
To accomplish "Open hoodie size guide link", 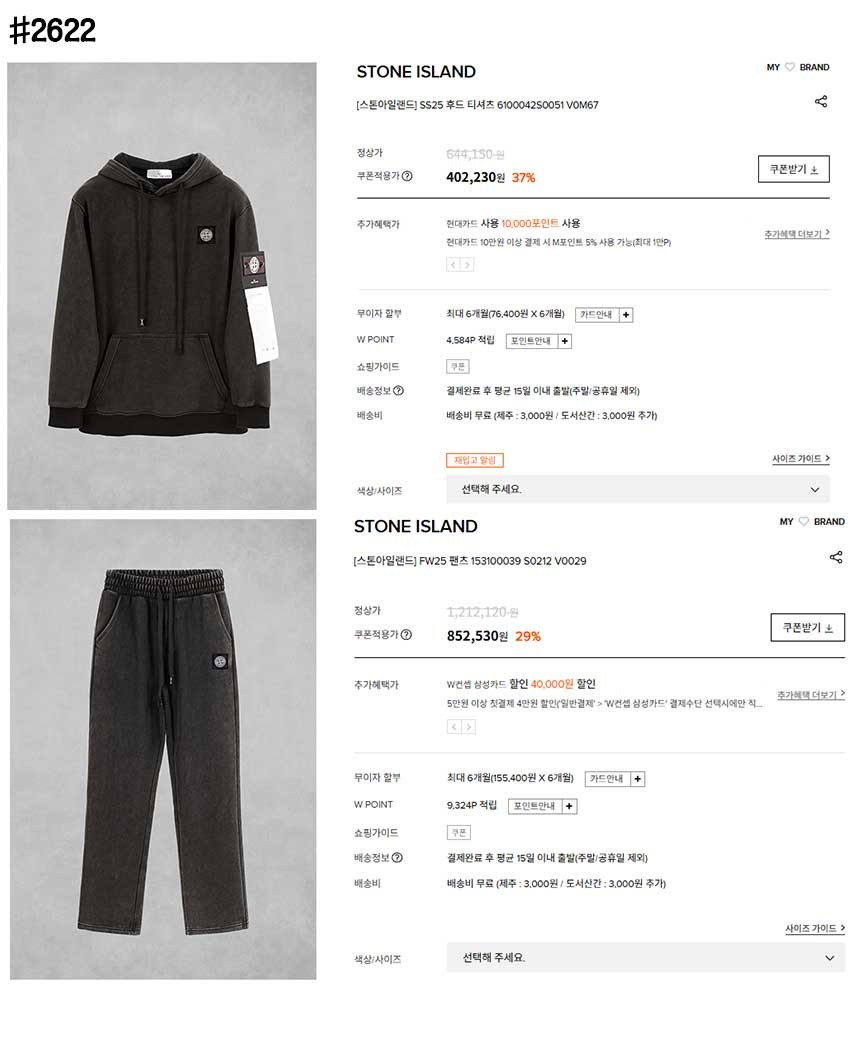I will [800, 459].
